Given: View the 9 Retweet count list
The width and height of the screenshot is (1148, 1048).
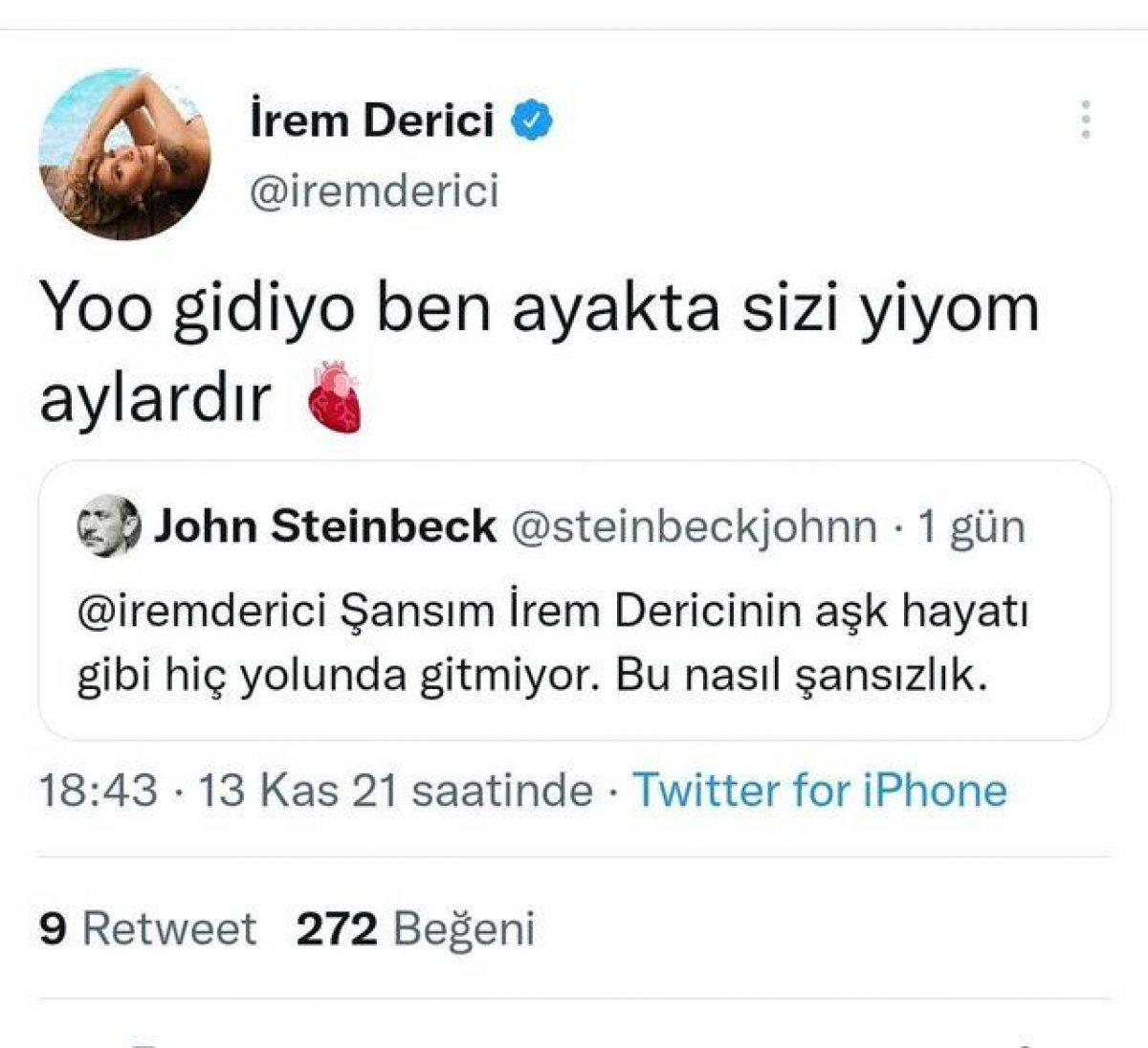Looking at the screenshot, I should (x=148, y=927).
